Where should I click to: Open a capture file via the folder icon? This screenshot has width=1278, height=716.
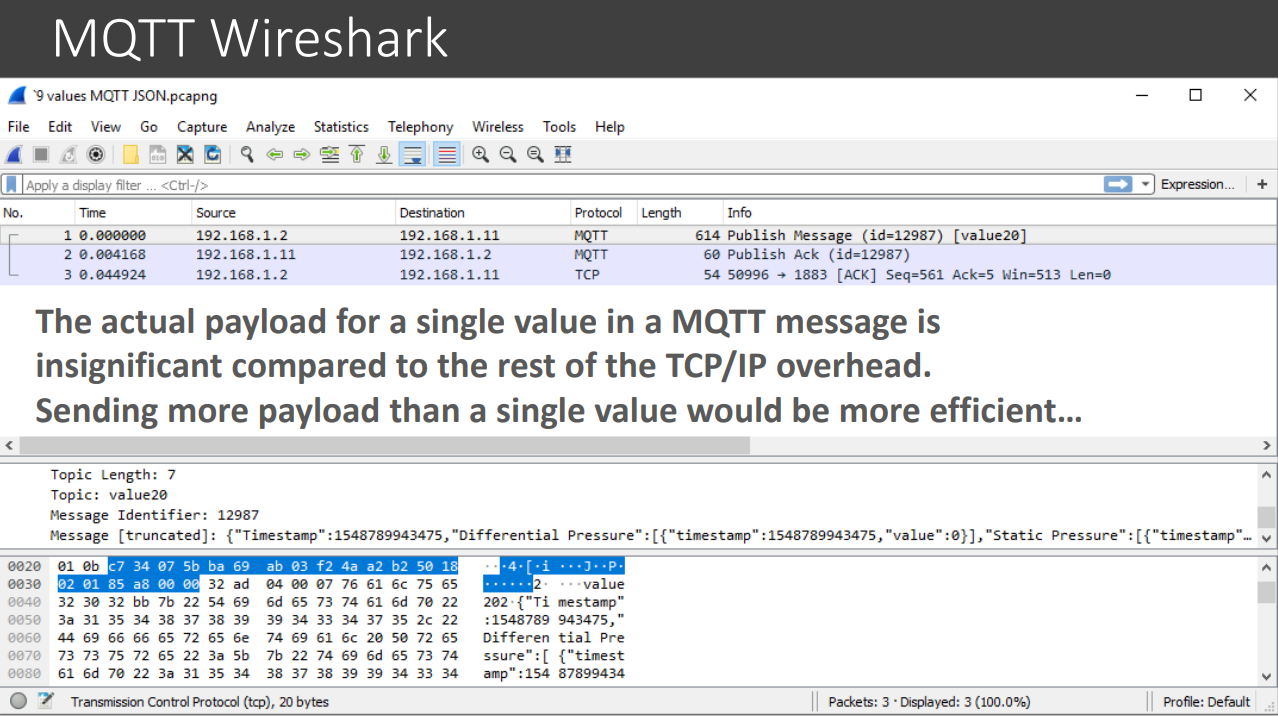131,155
